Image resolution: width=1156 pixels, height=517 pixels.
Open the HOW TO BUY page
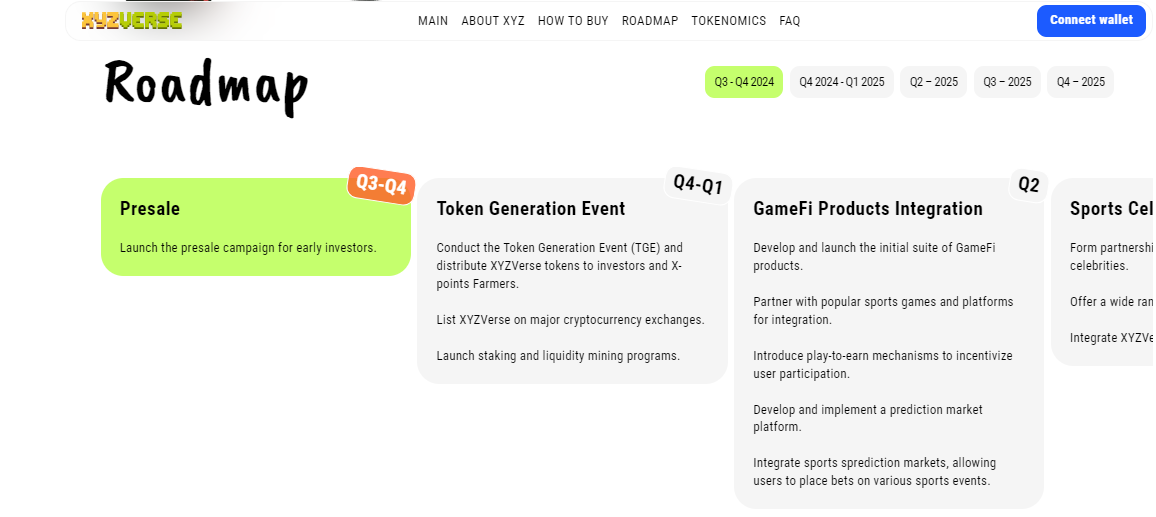tap(573, 21)
